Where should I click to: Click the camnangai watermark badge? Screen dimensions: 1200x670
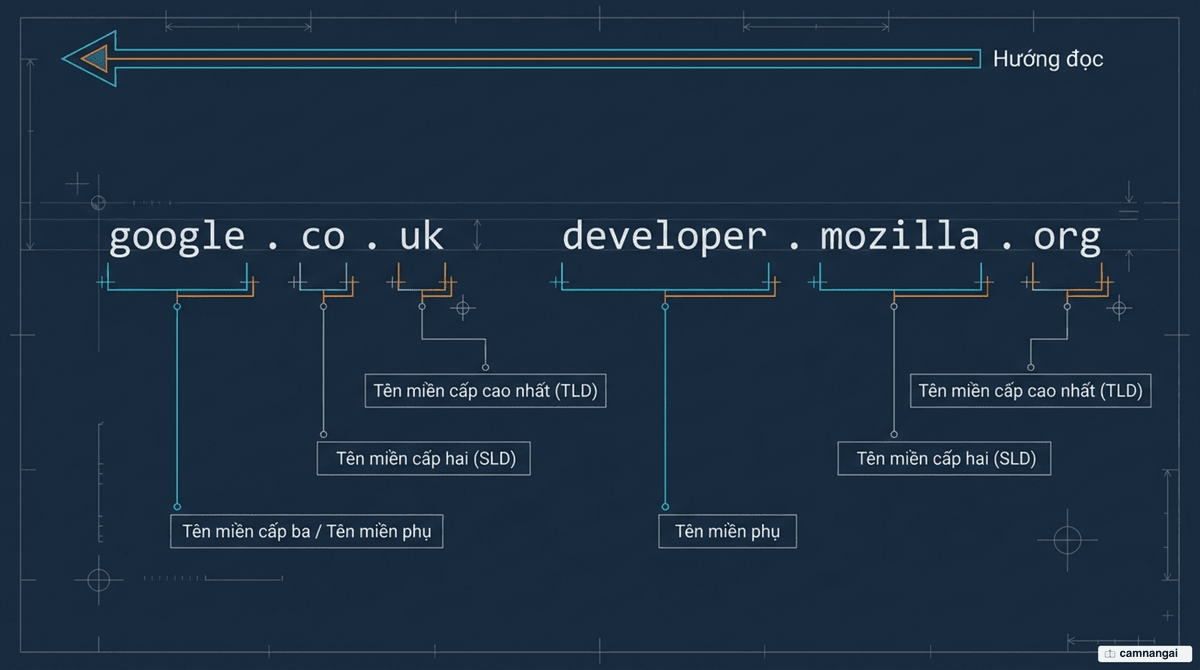1146,653
